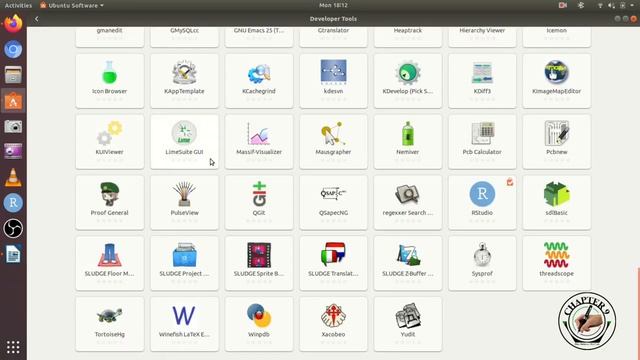Open the Files manager in the dock
Image resolution: width=640 pixels, height=360 pixels.
tap(13, 75)
